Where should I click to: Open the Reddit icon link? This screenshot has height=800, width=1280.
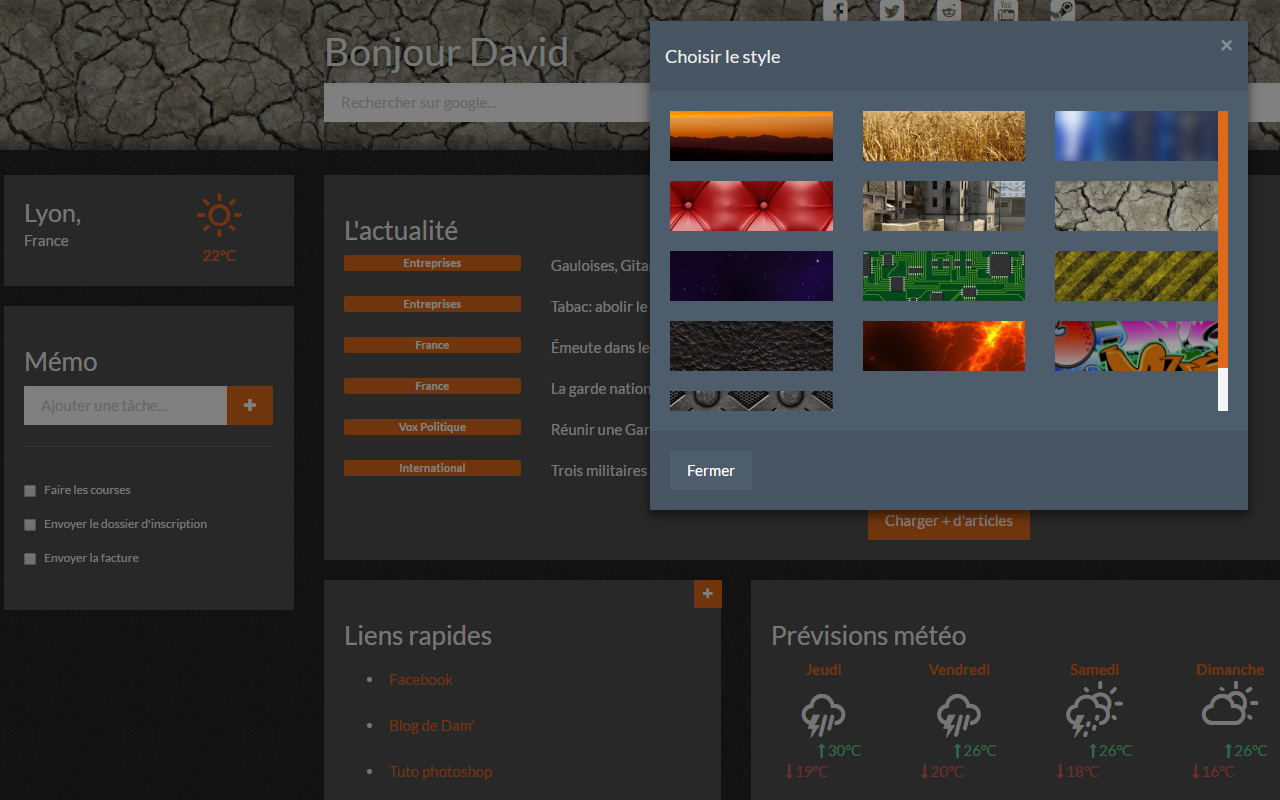[x=949, y=10]
